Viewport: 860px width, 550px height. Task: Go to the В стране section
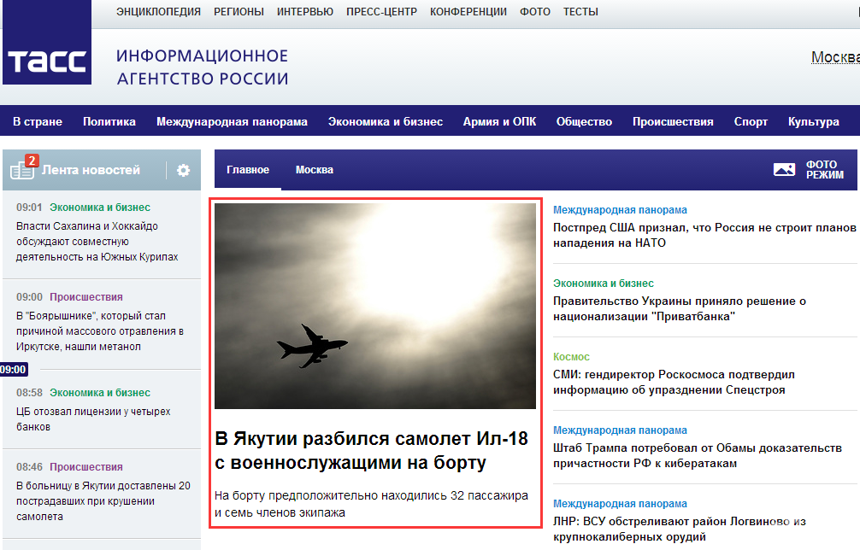pos(38,122)
